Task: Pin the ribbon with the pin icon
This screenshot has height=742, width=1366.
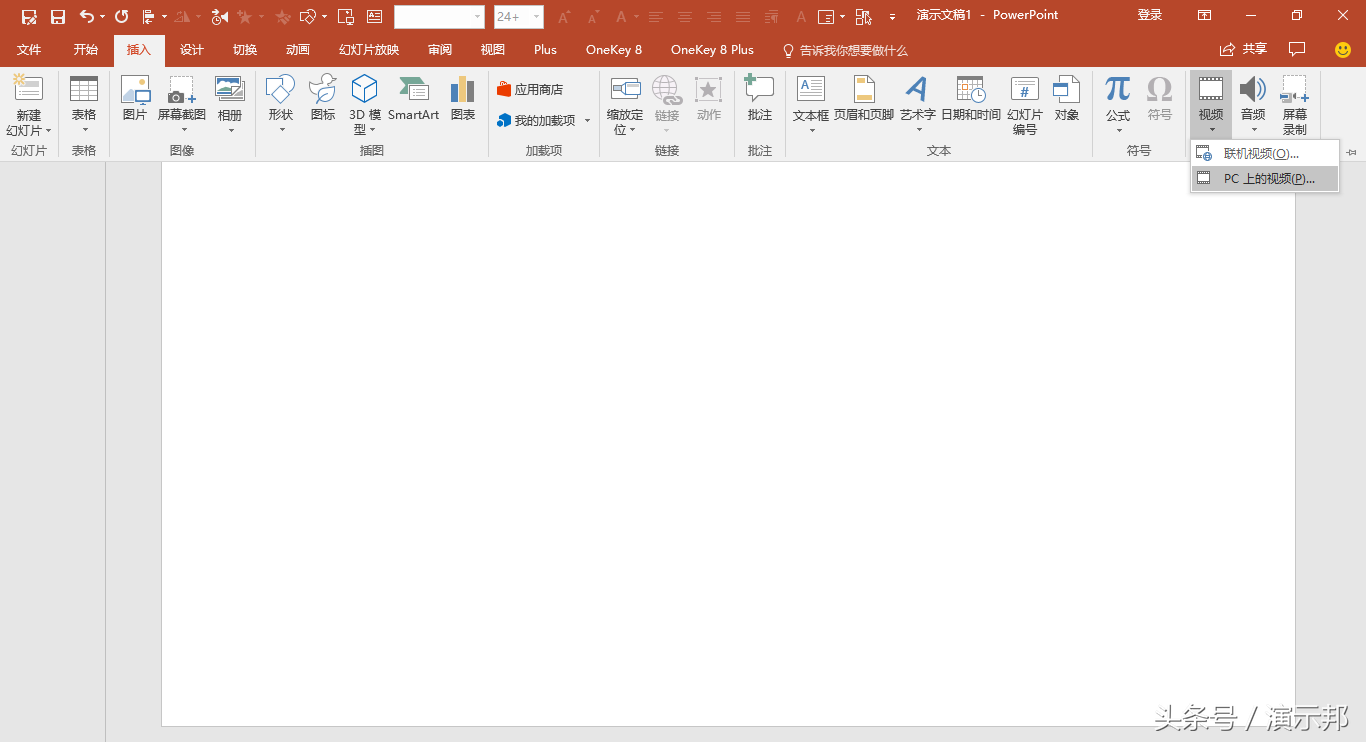Action: [1352, 152]
